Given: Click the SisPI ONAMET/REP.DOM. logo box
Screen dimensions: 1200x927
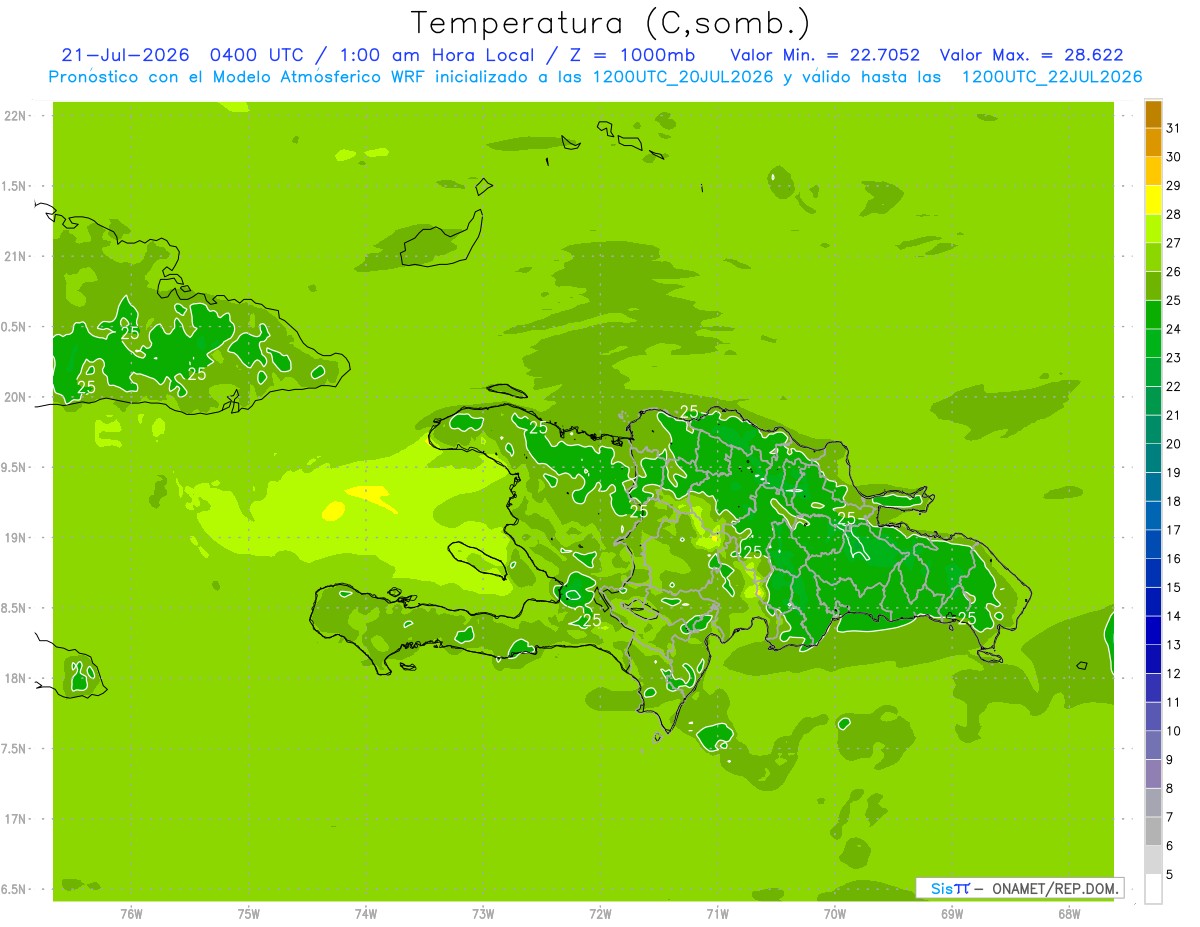Looking at the screenshot, I should 1019,888.
